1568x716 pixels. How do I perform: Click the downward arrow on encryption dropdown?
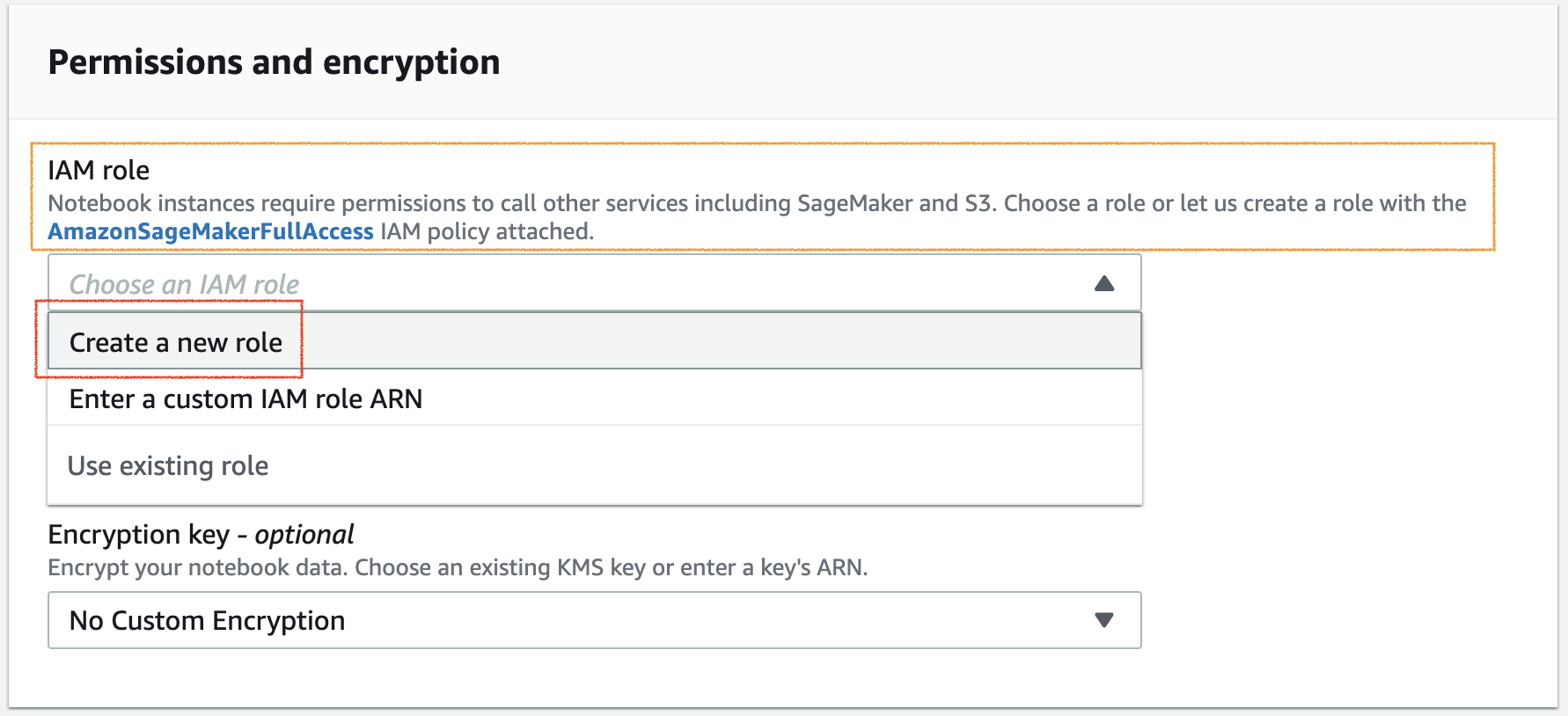[x=1104, y=620]
